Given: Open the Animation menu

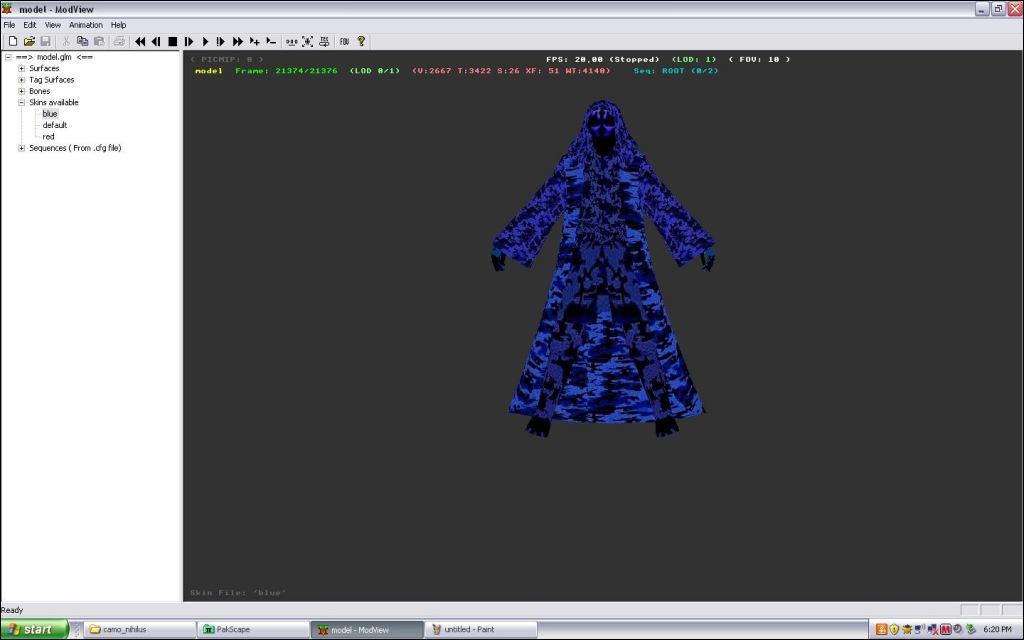Looking at the screenshot, I should click(x=85, y=25).
